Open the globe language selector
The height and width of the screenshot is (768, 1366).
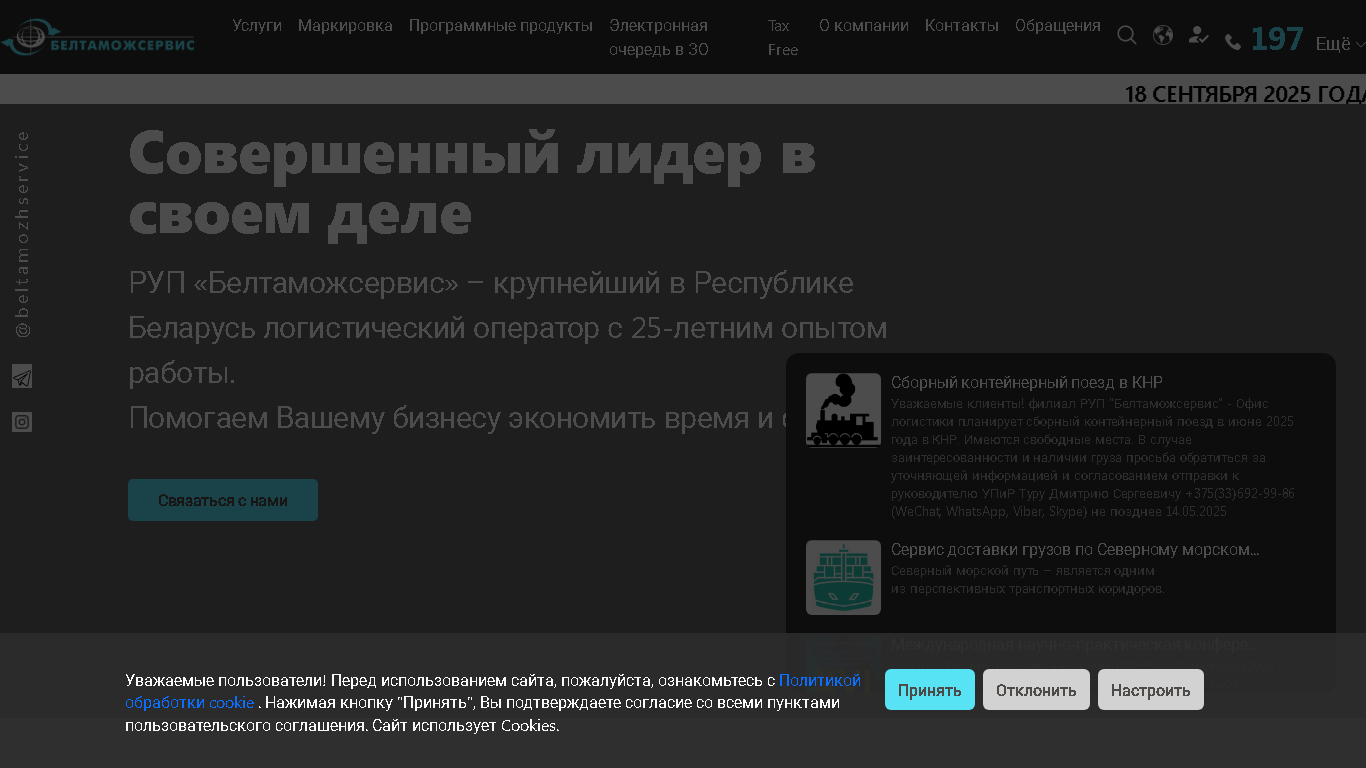[x=1162, y=36]
